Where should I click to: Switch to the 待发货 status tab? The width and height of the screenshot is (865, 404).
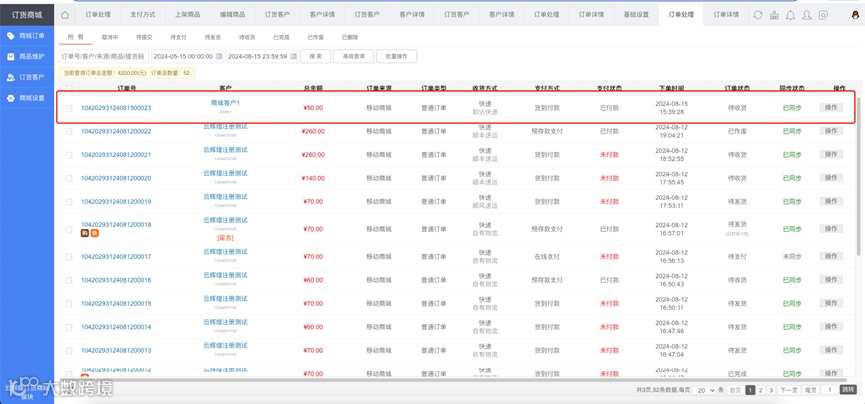[x=212, y=38]
